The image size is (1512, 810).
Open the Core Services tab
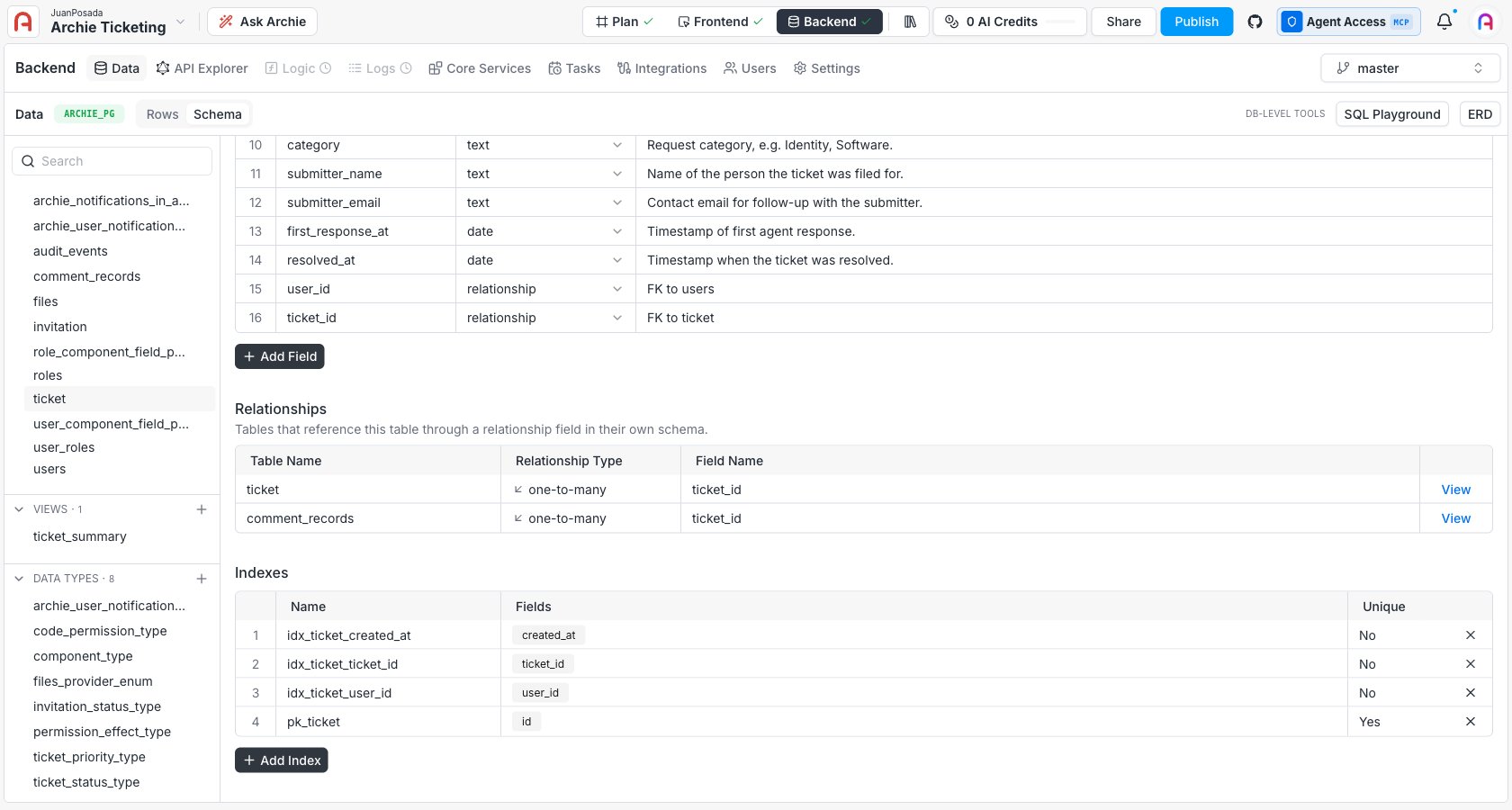click(480, 68)
